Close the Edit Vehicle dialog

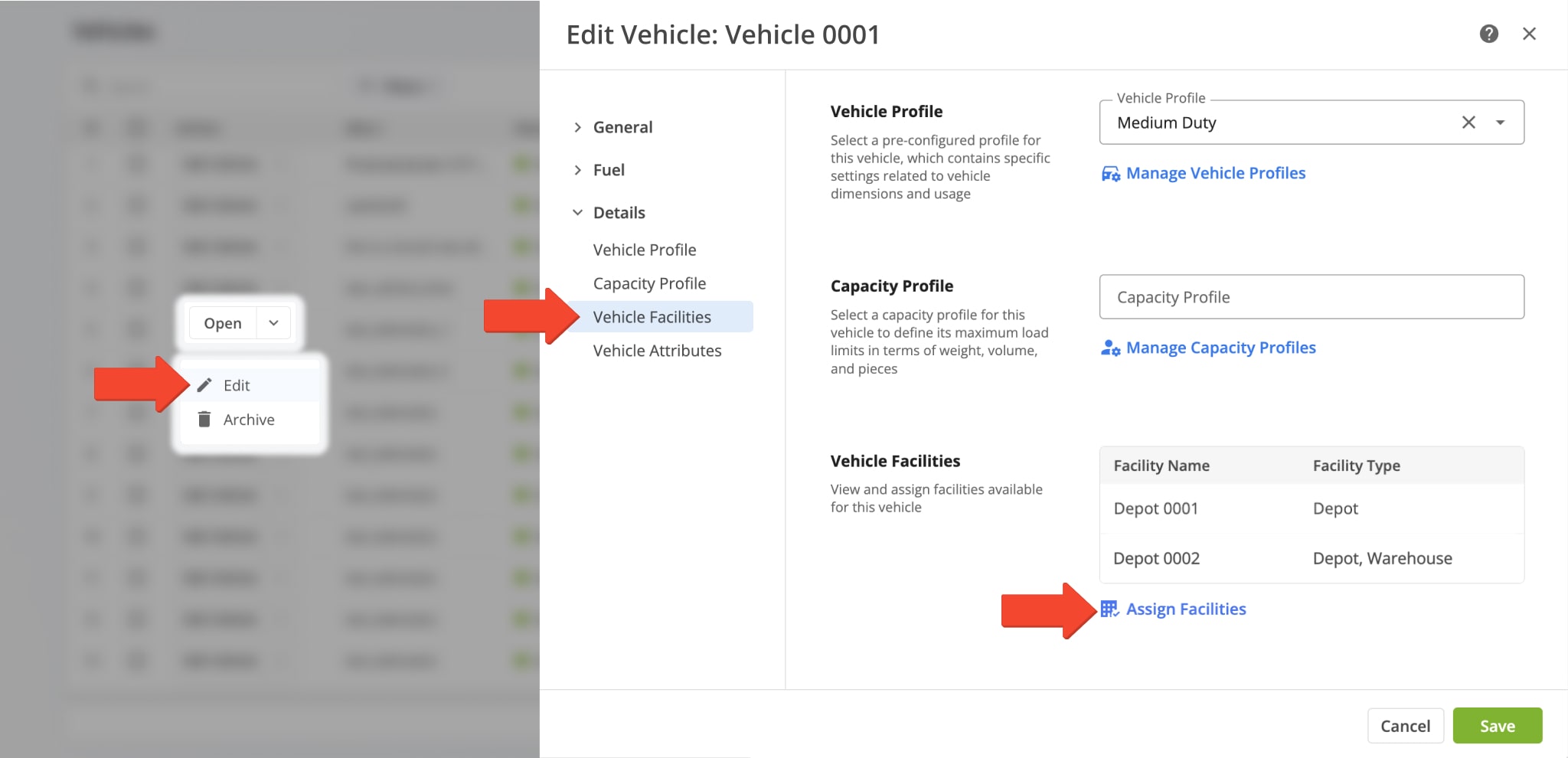pyautogui.click(x=1529, y=34)
